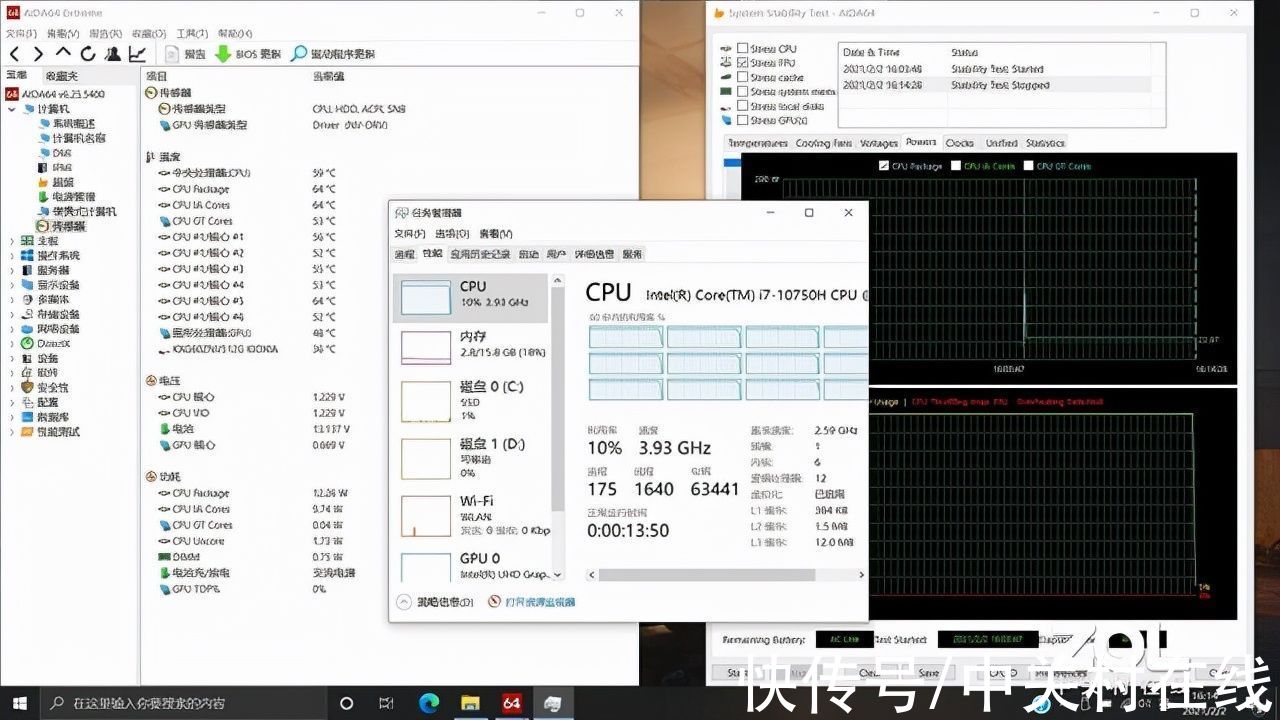Select Disk 0 (C:) in Task Manager
The image size is (1280, 720).
pos(470,401)
